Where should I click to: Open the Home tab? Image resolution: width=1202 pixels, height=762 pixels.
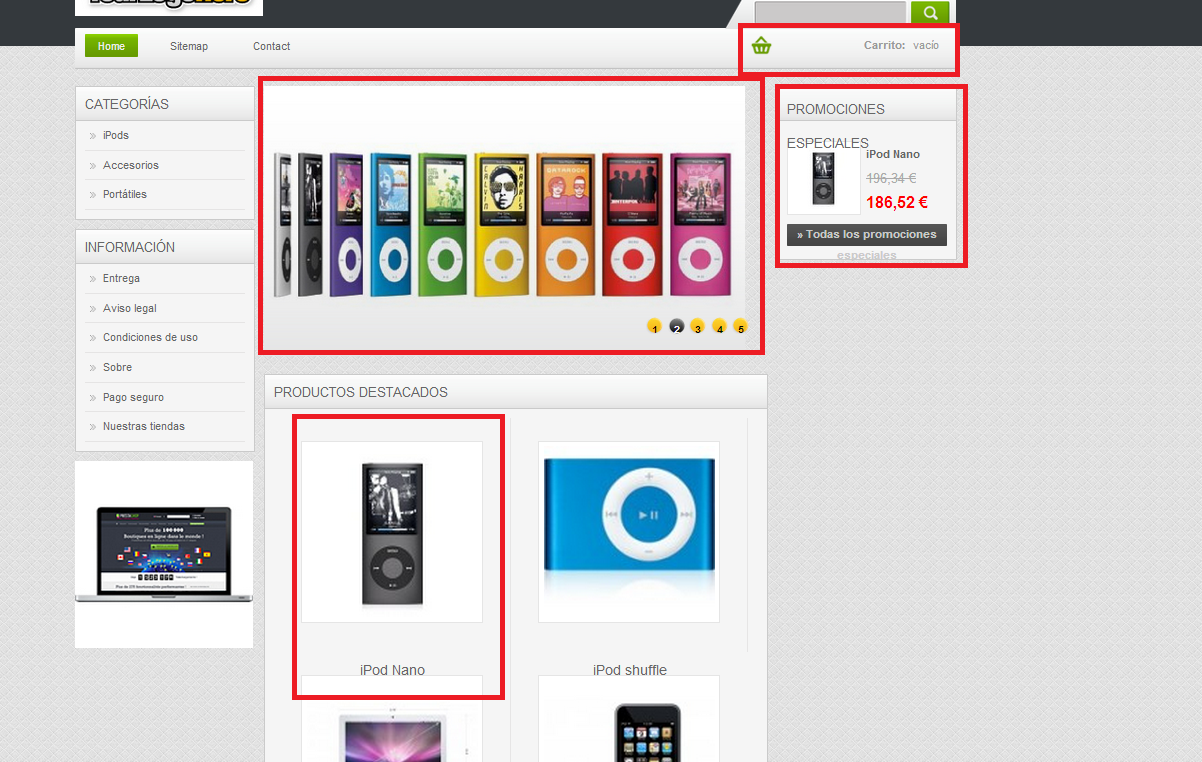click(x=111, y=46)
